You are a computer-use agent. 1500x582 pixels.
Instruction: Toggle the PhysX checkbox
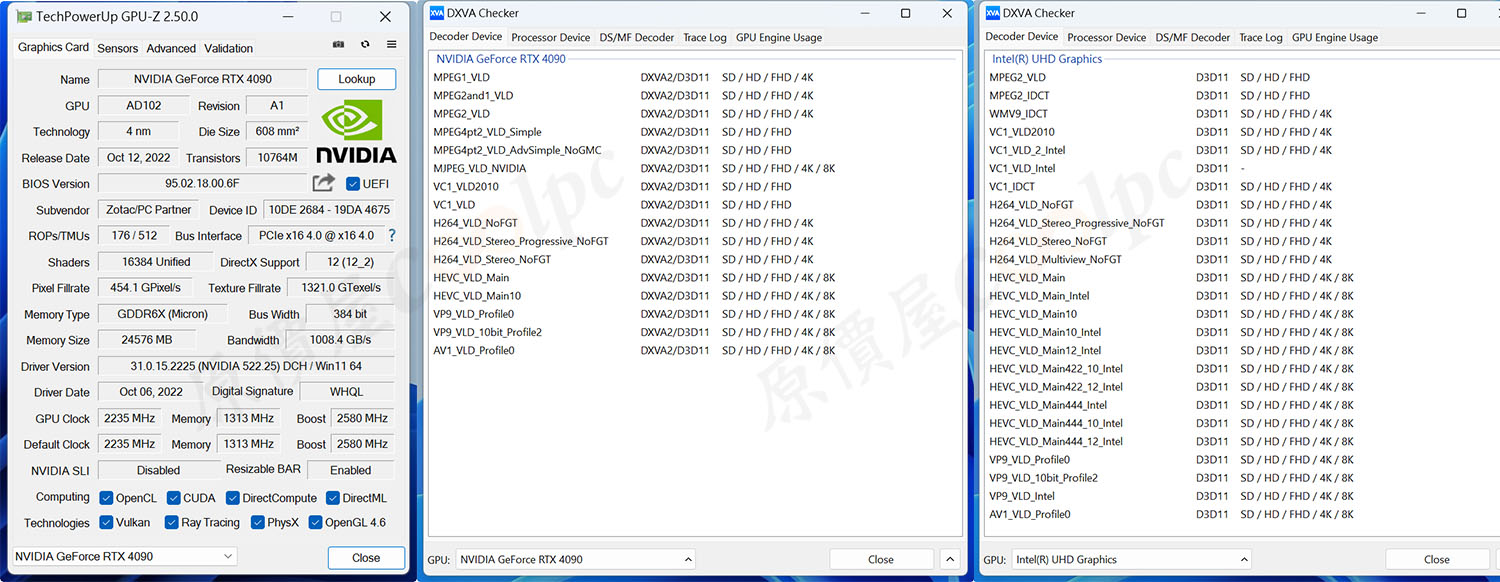click(258, 522)
